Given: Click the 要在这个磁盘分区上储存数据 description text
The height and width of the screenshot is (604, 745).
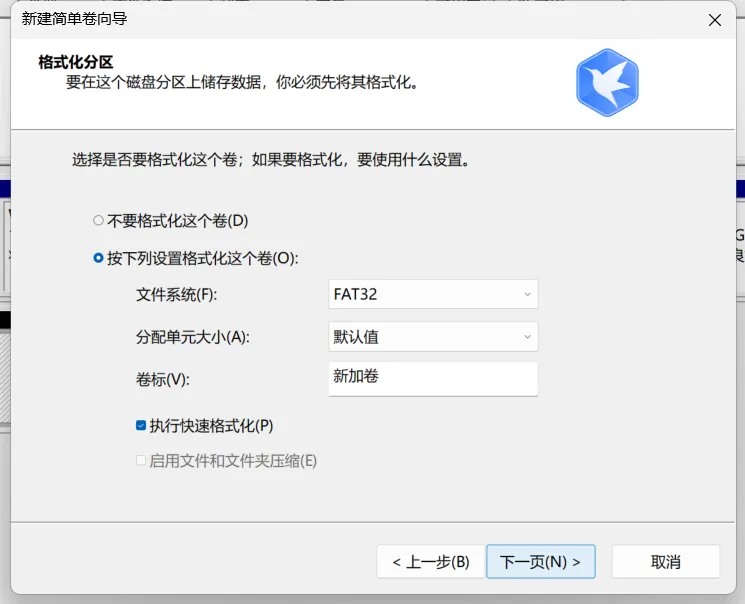Looking at the screenshot, I should 241,82.
